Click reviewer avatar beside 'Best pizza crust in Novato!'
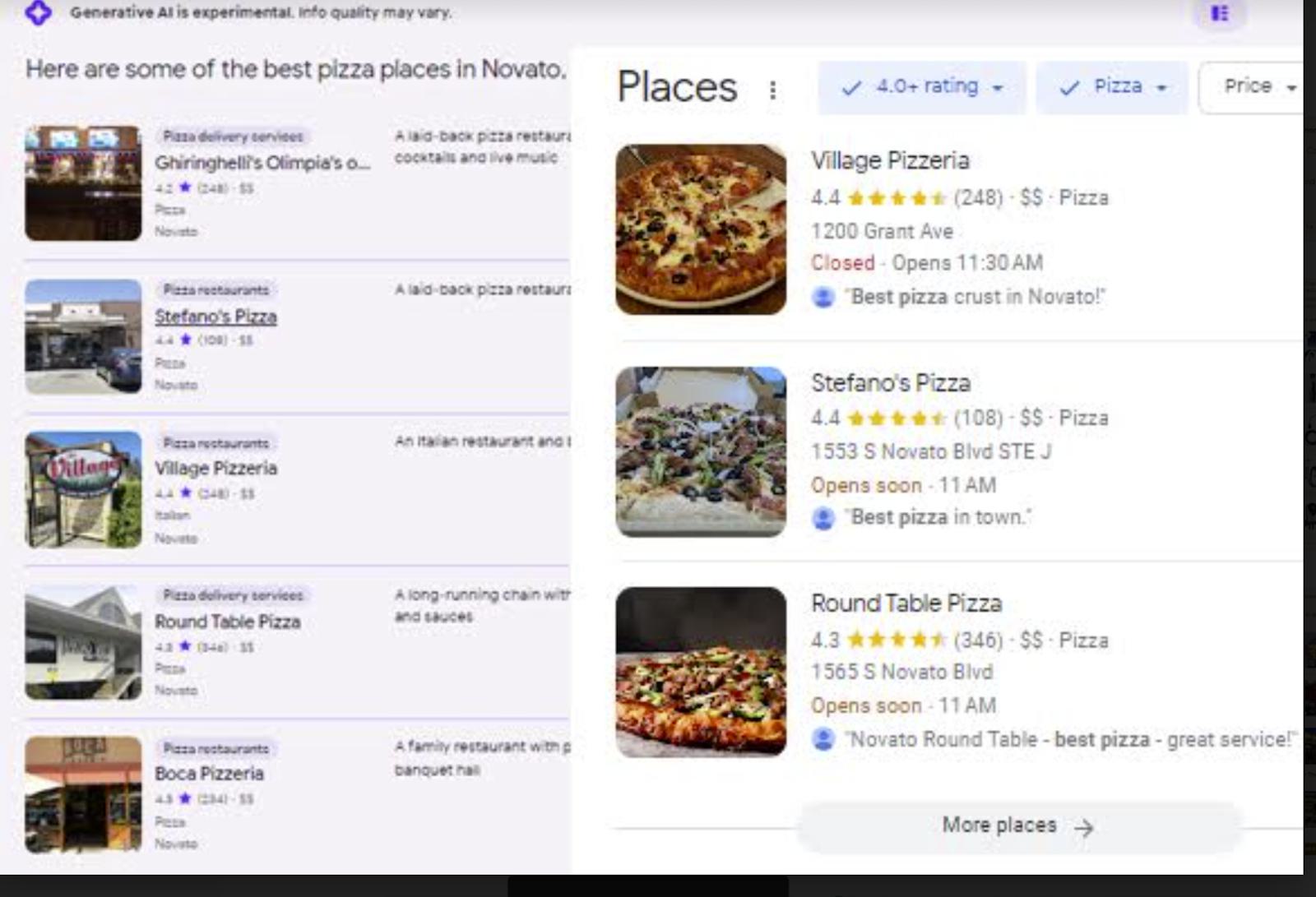The height and width of the screenshot is (897, 1316). tap(823, 297)
